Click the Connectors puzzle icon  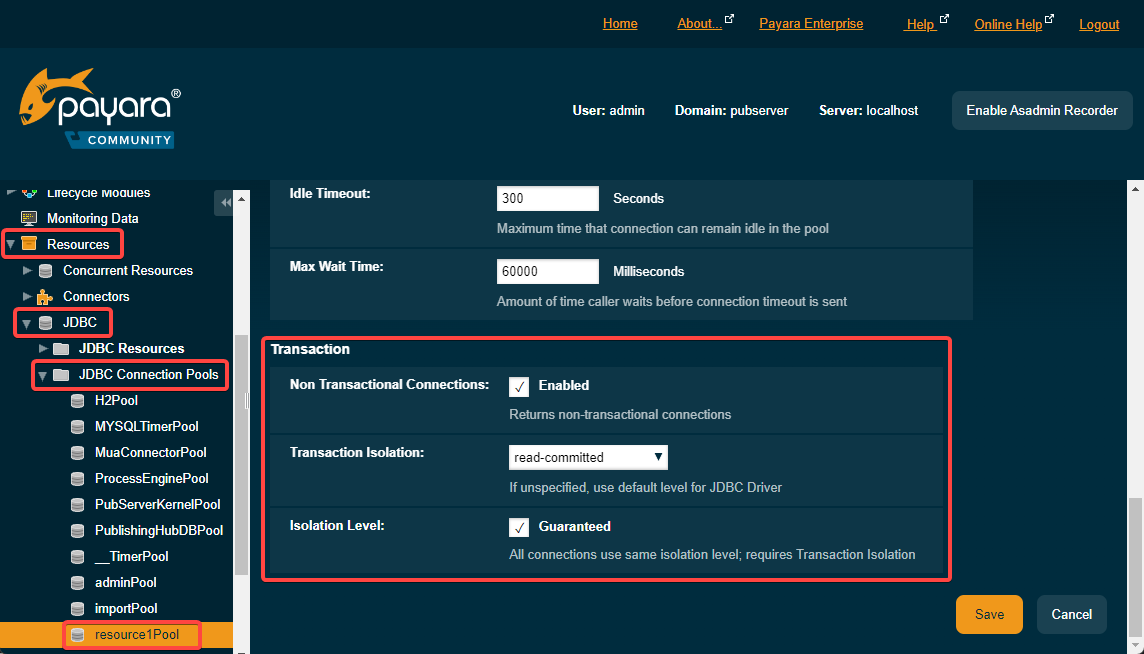(45, 296)
